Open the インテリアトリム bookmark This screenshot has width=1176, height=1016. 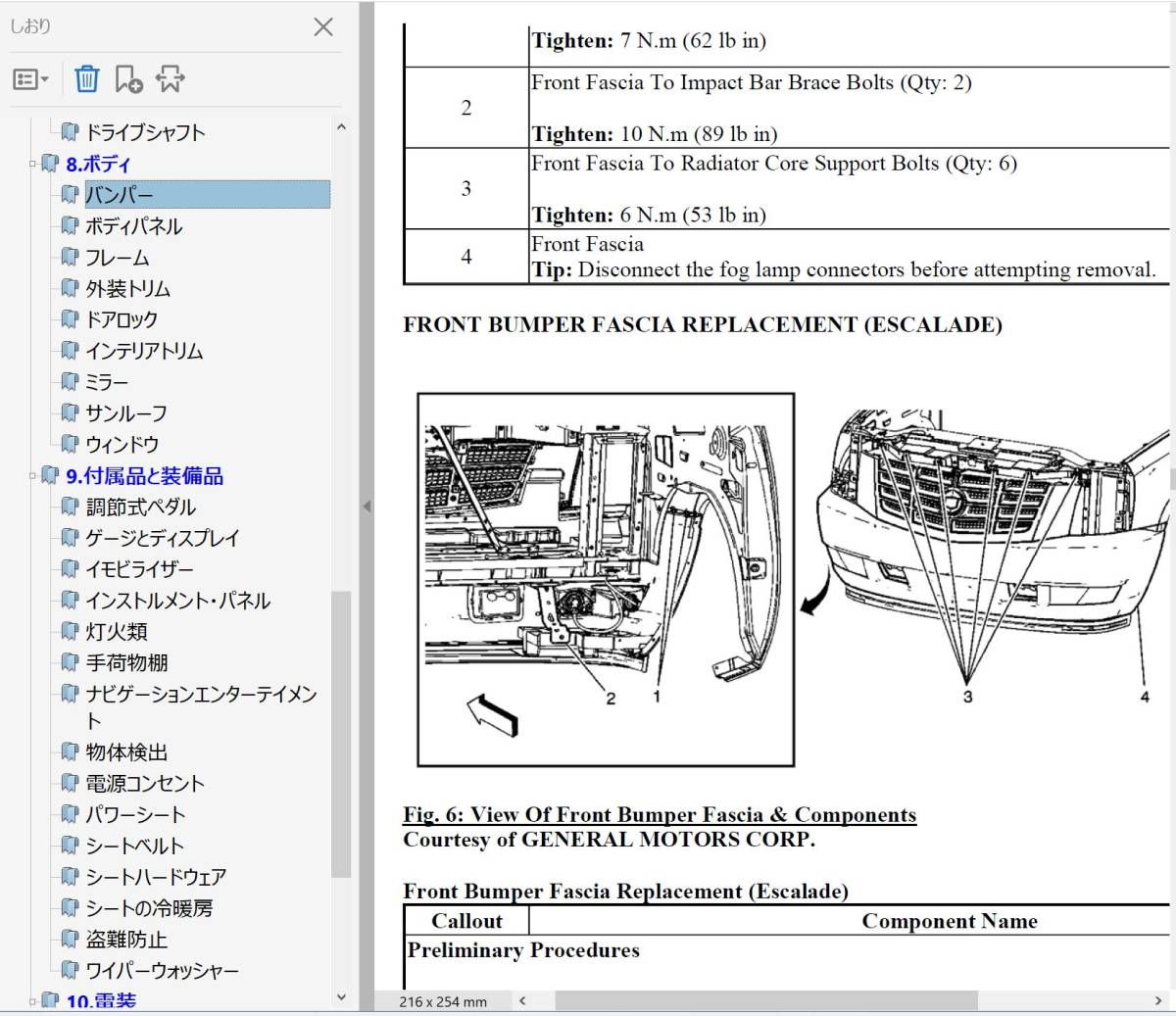(x=144, y=351)
